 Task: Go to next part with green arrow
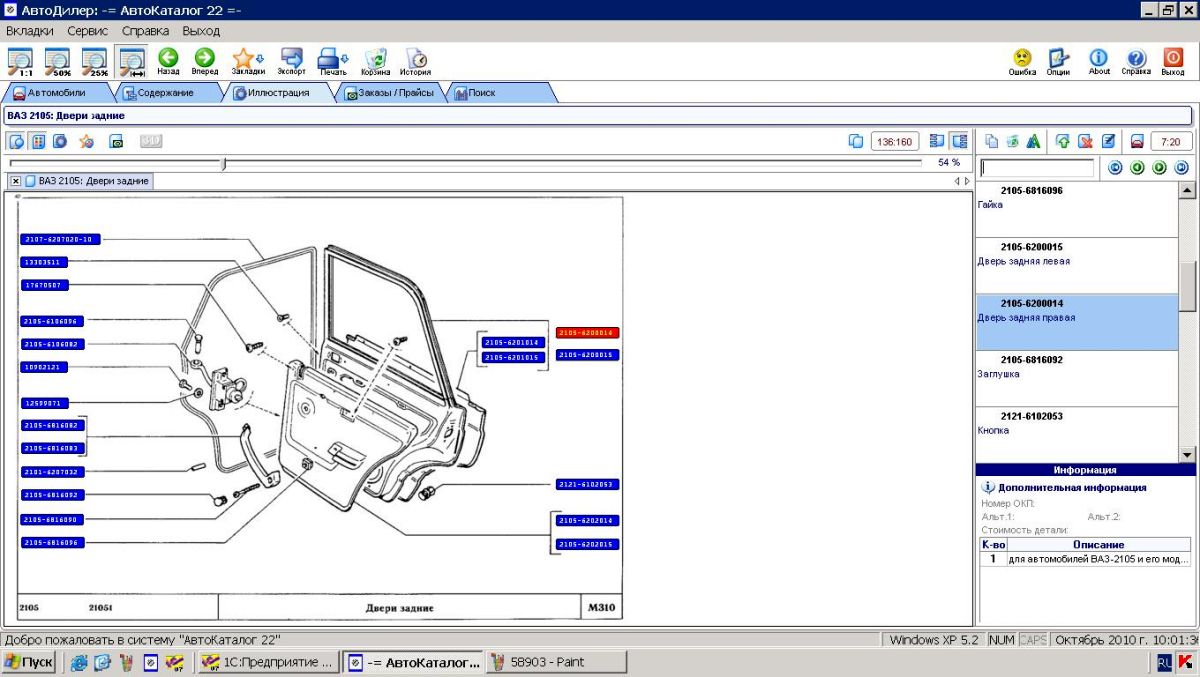[x=1159, y=168]
